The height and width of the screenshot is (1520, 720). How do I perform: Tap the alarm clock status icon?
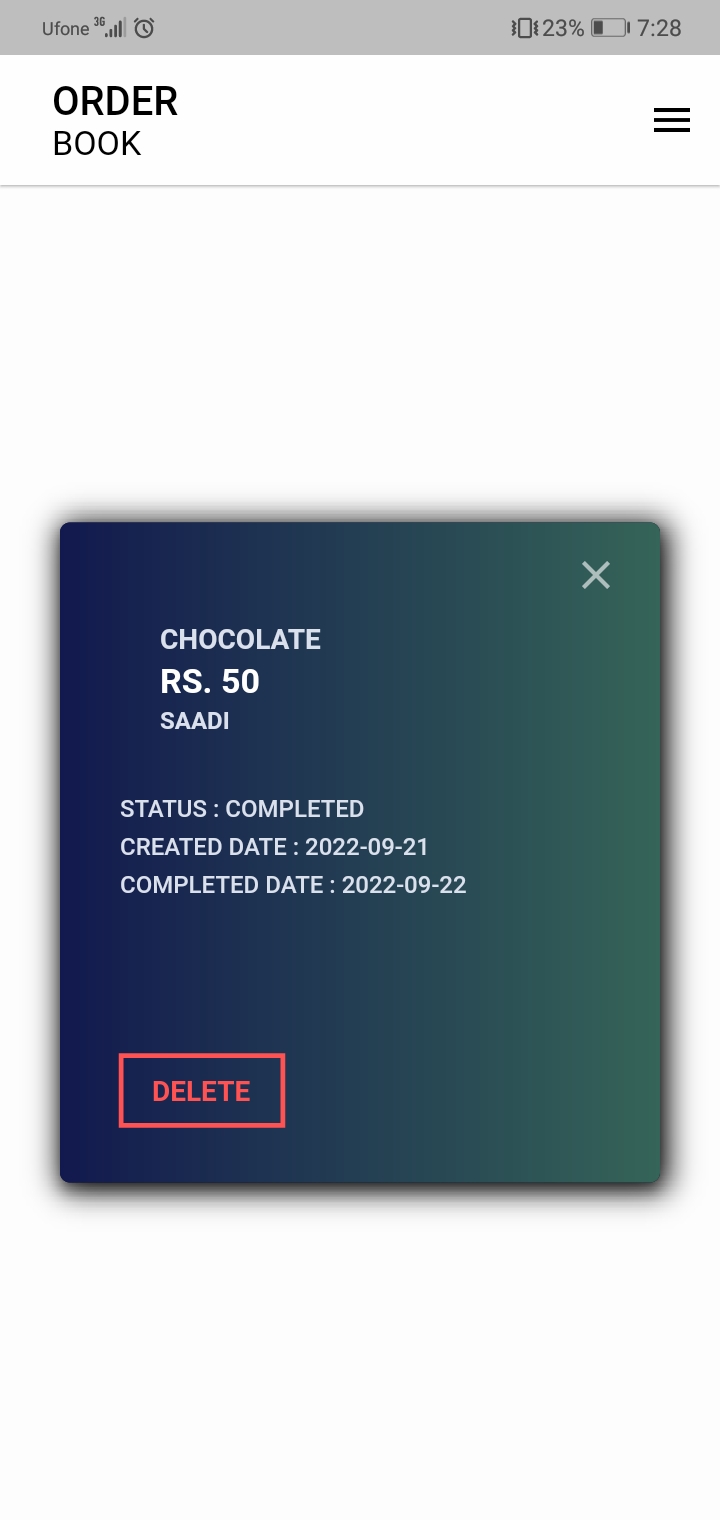point(144,28)
